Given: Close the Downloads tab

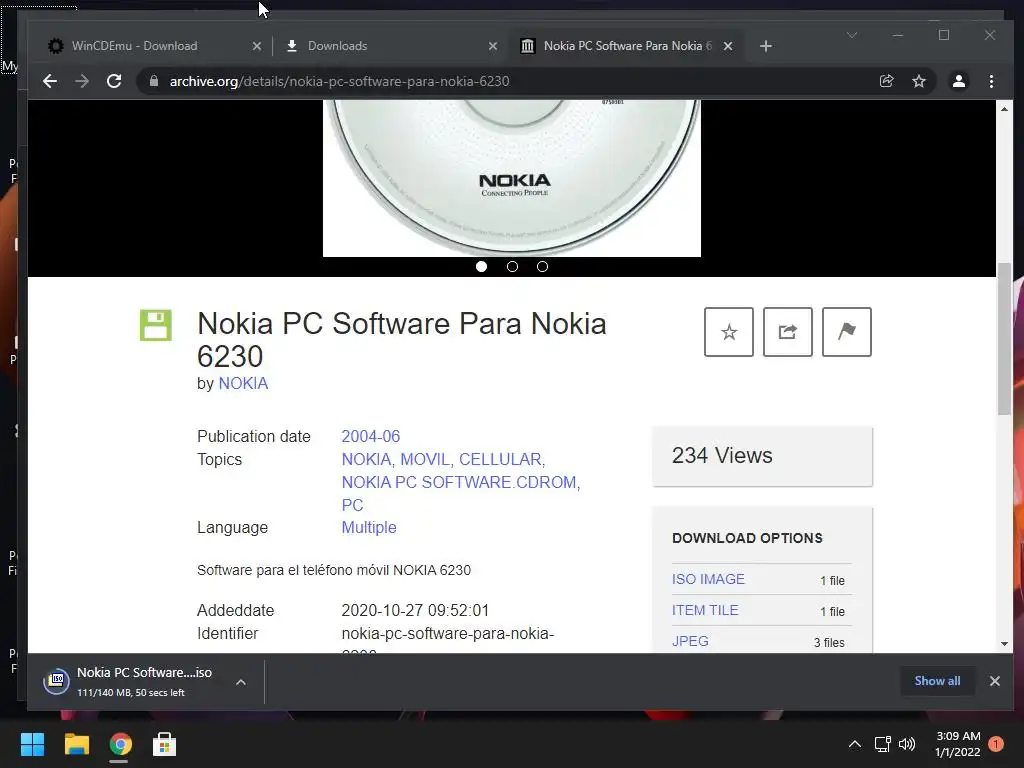Looking at the screenshot, I should click(x=492, y=46).
